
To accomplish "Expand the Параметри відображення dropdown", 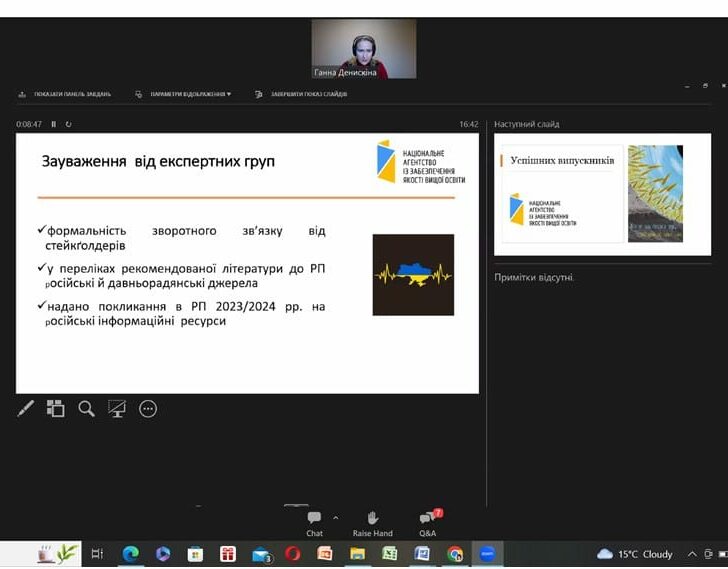I will click(x=184, y=94).
